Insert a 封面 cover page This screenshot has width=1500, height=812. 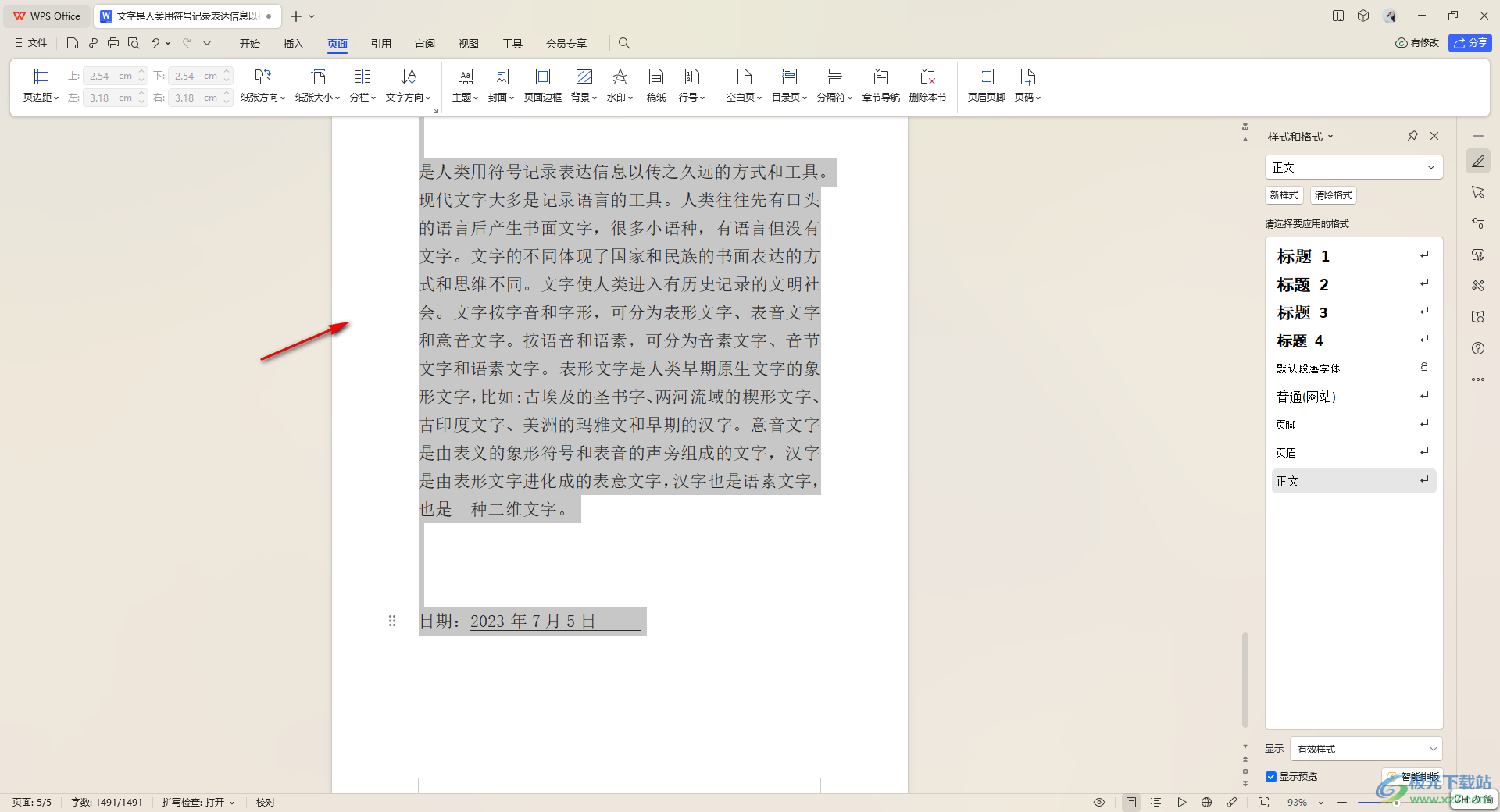(x=501, y=85)
